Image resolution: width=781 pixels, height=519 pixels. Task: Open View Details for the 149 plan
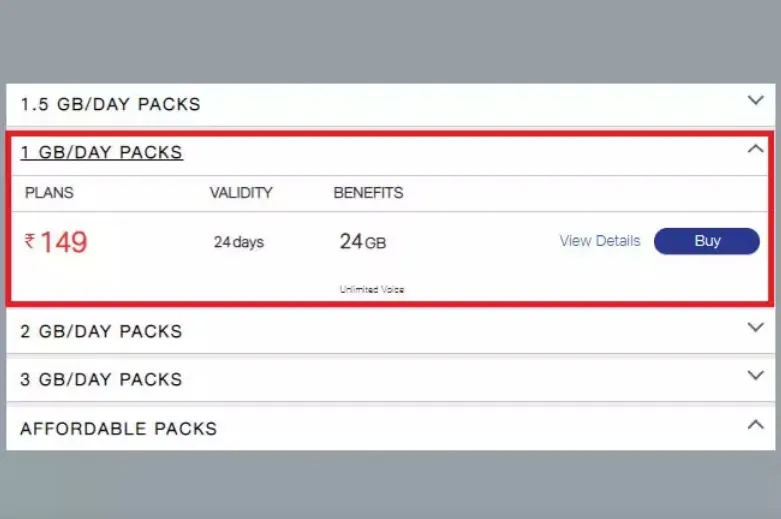click(x=600, y=241)
